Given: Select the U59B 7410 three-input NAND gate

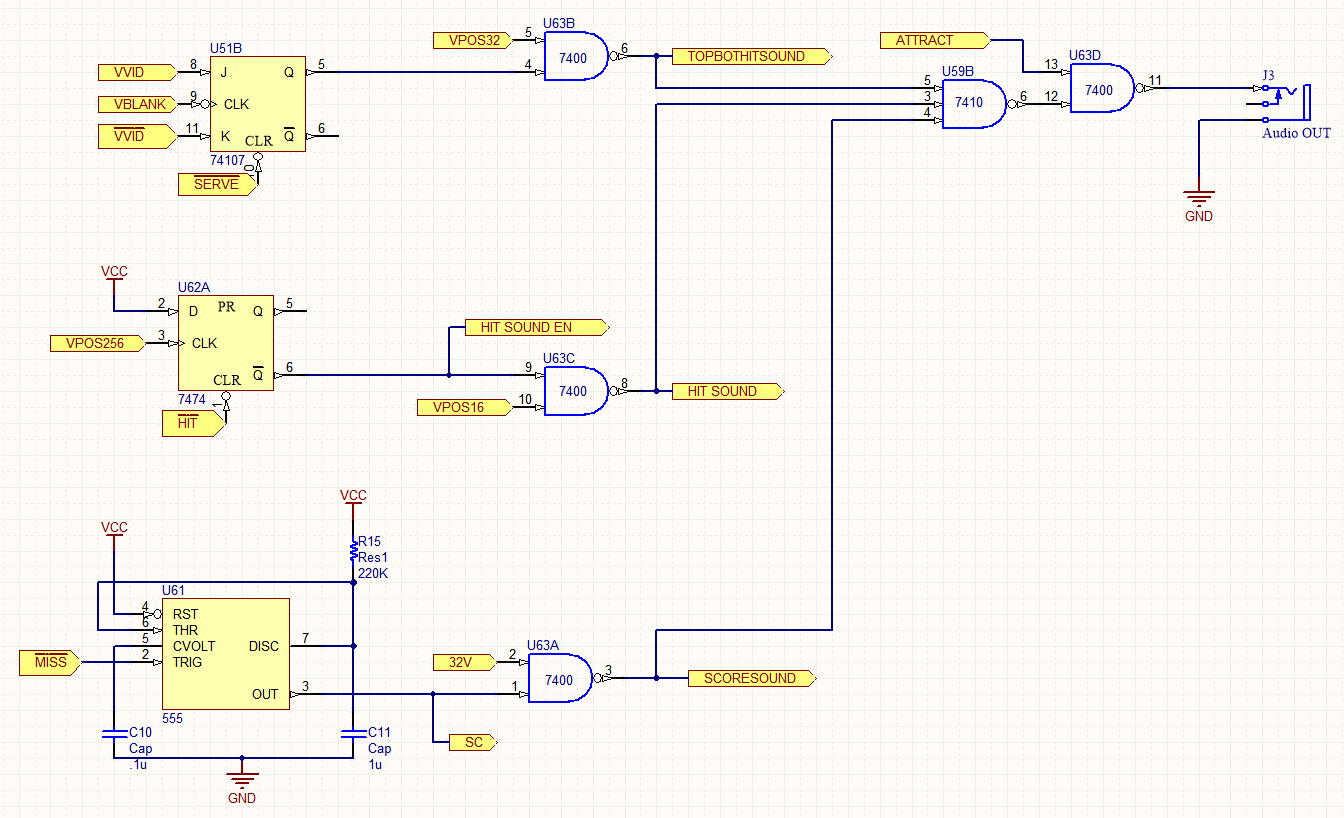Looking at the screenshot, I should 977,103.
